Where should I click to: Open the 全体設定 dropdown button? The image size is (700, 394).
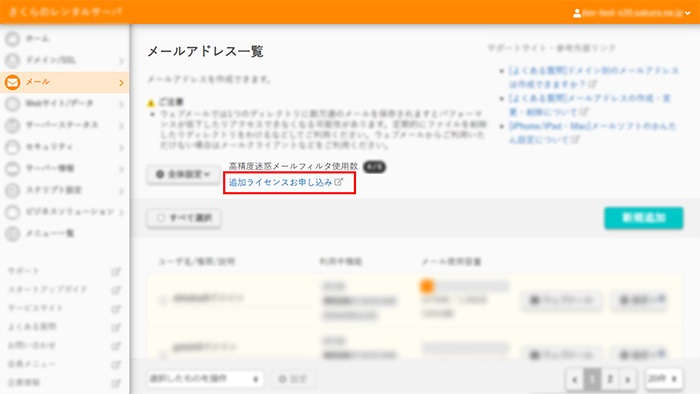(x=183, y=174)
